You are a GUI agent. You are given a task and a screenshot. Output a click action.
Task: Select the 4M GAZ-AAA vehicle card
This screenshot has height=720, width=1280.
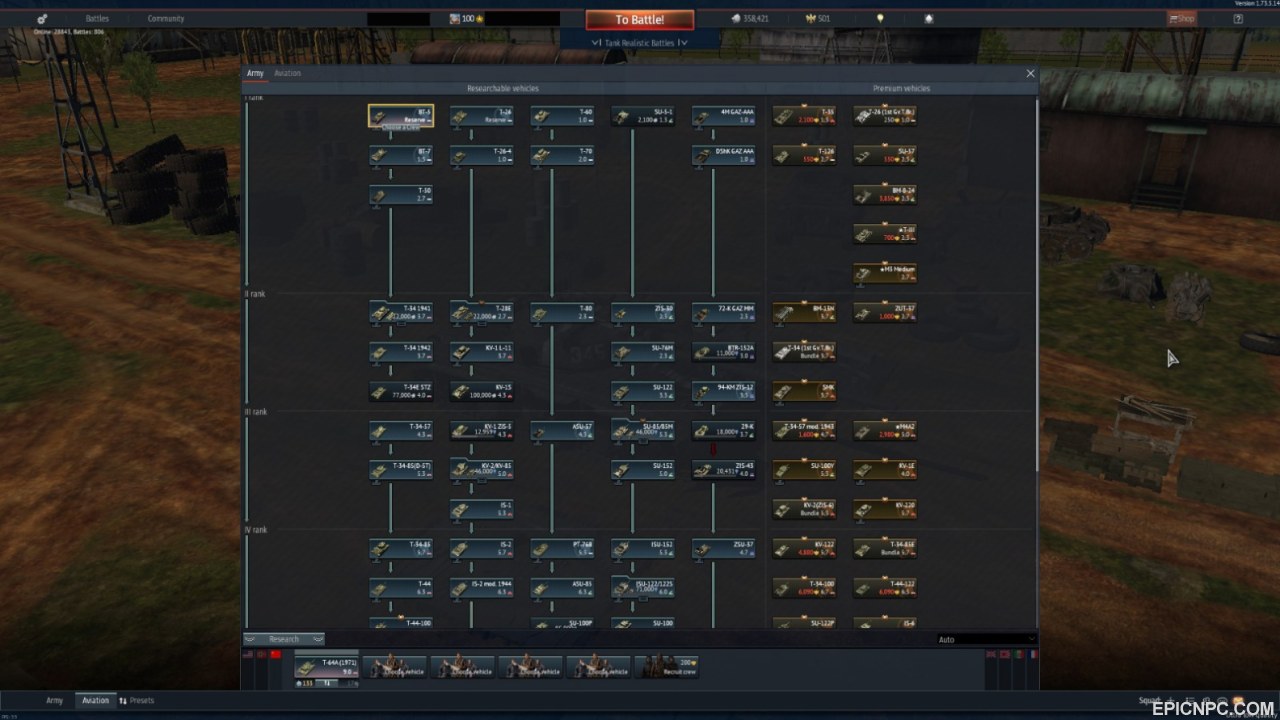724,116
